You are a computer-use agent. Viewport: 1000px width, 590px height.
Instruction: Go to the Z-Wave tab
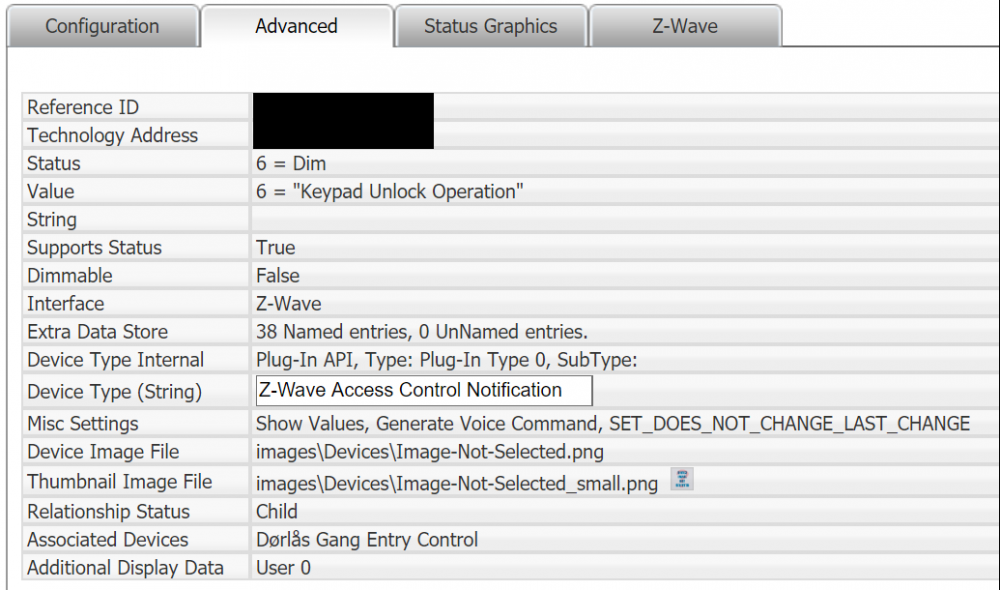point(685,26)
